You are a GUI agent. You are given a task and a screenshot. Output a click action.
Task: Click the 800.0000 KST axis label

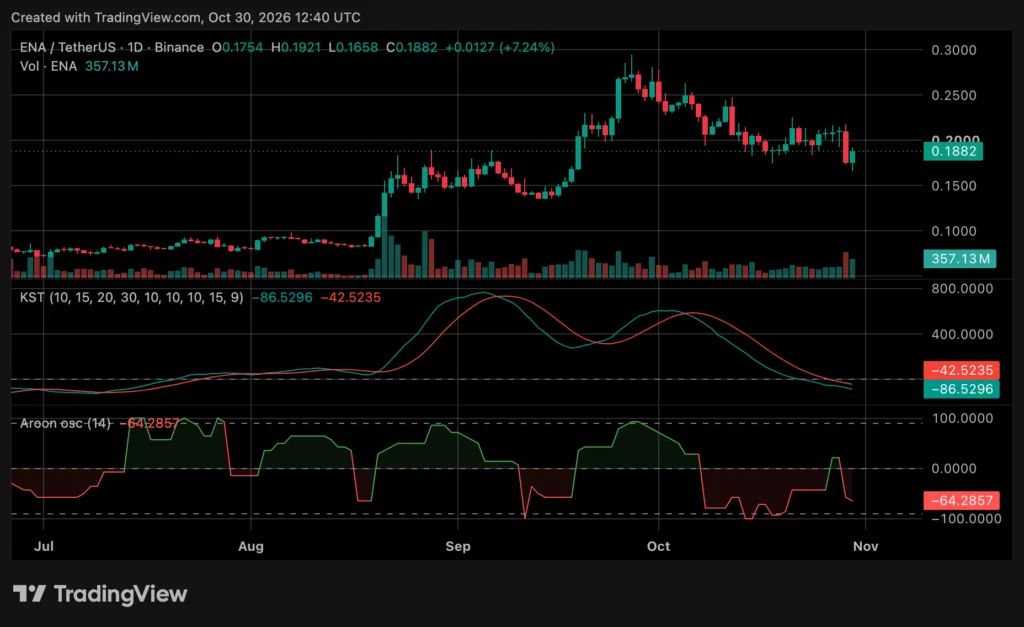point(962,289)
